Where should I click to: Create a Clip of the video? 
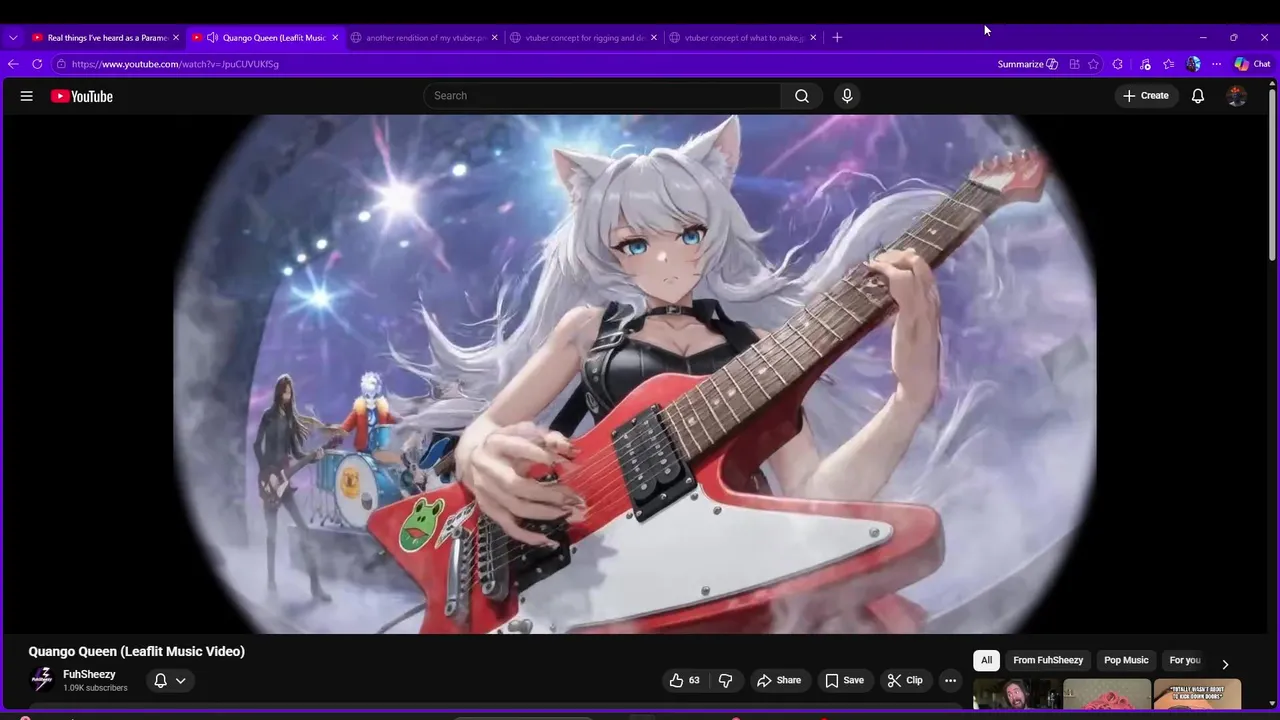905,680
